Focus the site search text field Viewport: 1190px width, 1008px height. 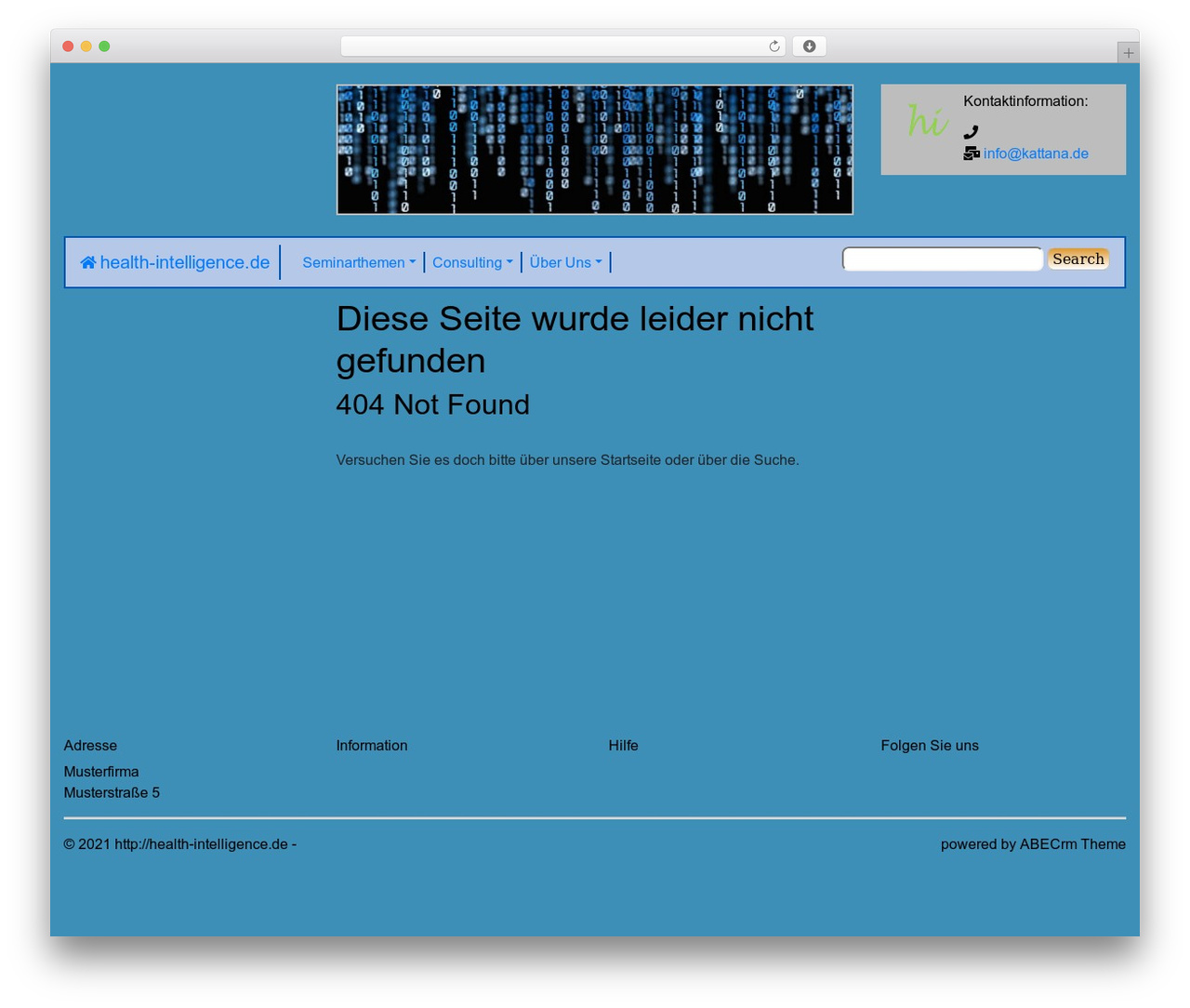(943, 259)
